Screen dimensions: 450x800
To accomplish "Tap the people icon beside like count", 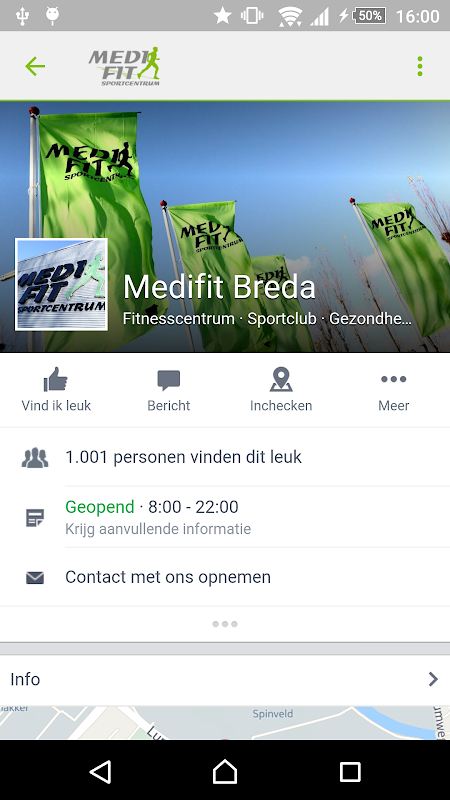I will coord(35,458).
